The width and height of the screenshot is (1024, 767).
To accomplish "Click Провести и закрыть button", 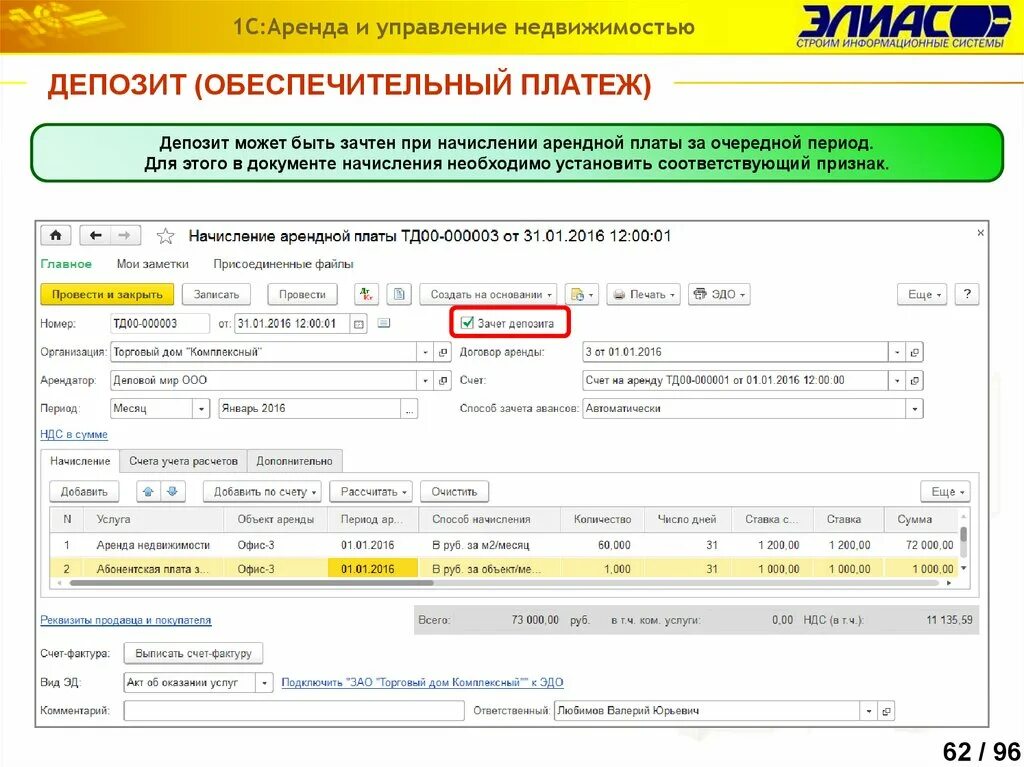I will [107, 295].
